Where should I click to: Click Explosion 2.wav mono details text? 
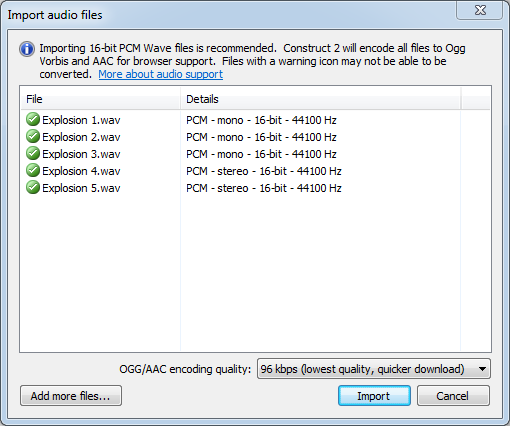261,137
